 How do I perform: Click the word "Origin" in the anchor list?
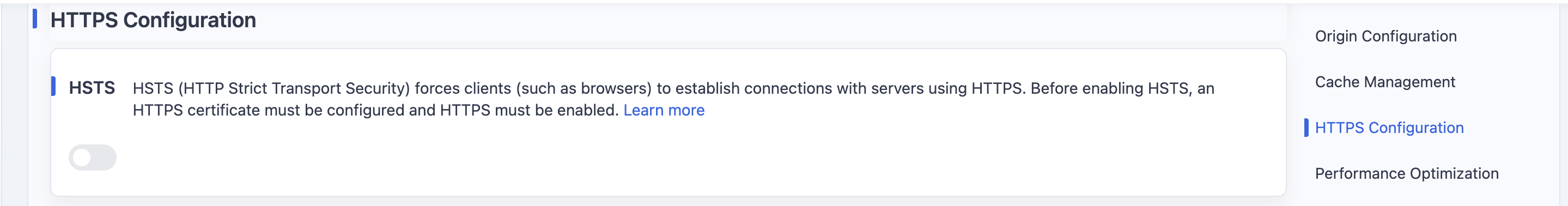1336,37
